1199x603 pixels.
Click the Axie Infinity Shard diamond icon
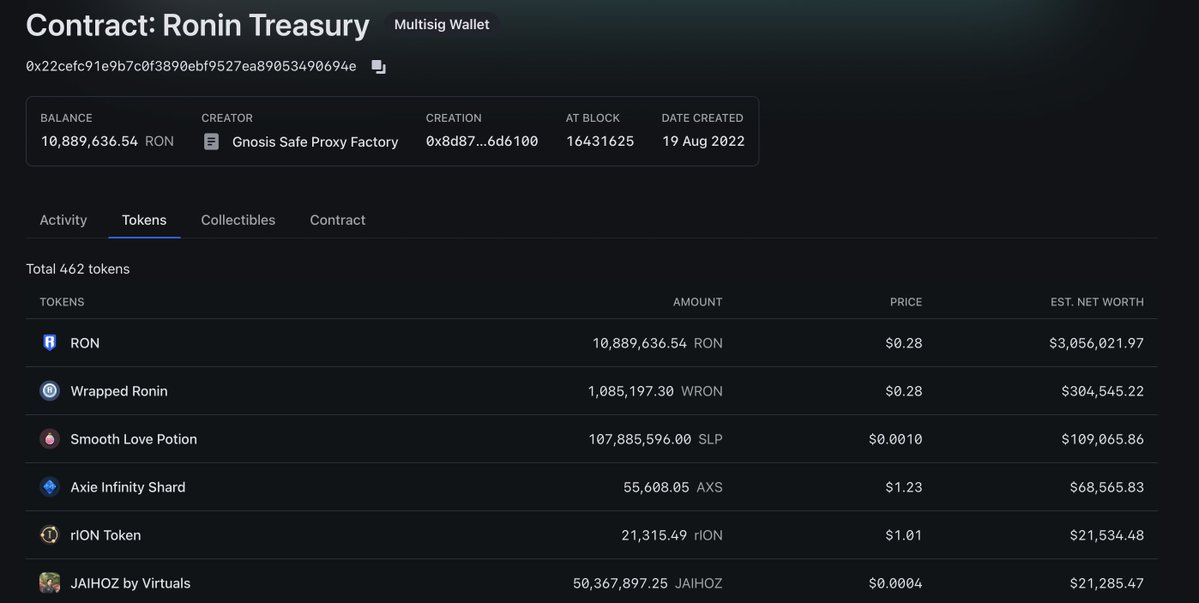pyautogui.click(x=49, y=486)
